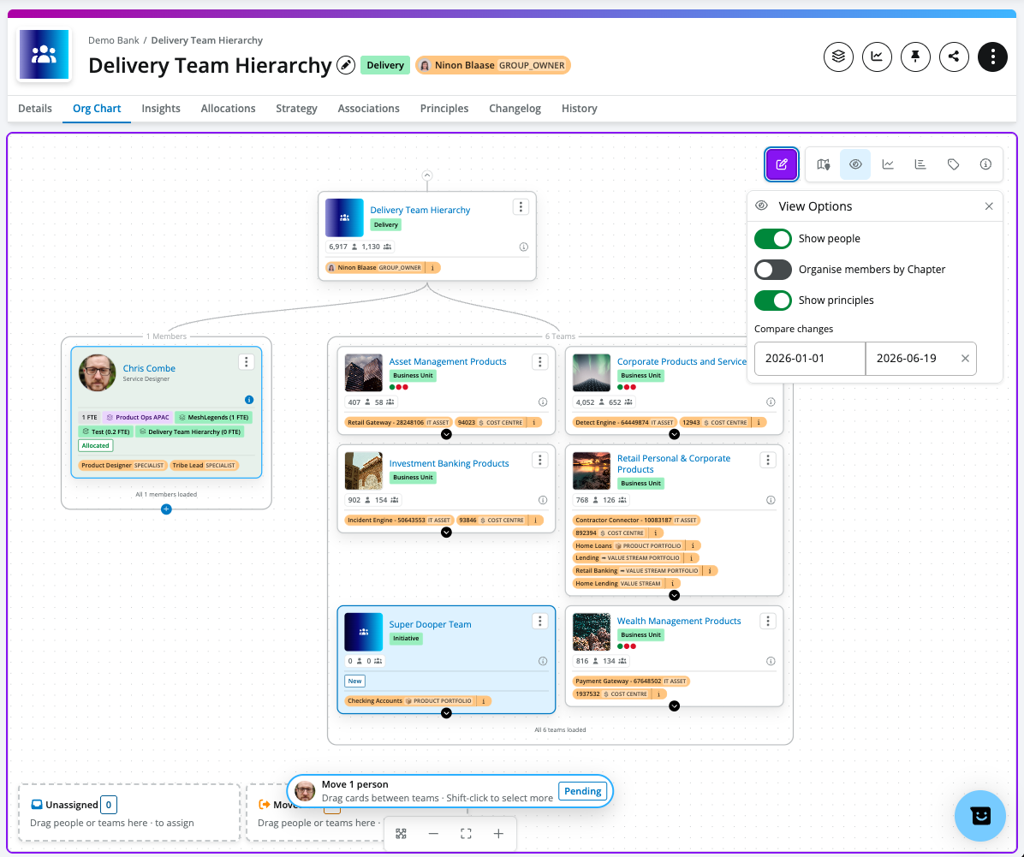The height and width of the screenshot is (857, 1024).
Task: Clear the compare changes date range
Action: pyautogui.click(x=965, y=358)
